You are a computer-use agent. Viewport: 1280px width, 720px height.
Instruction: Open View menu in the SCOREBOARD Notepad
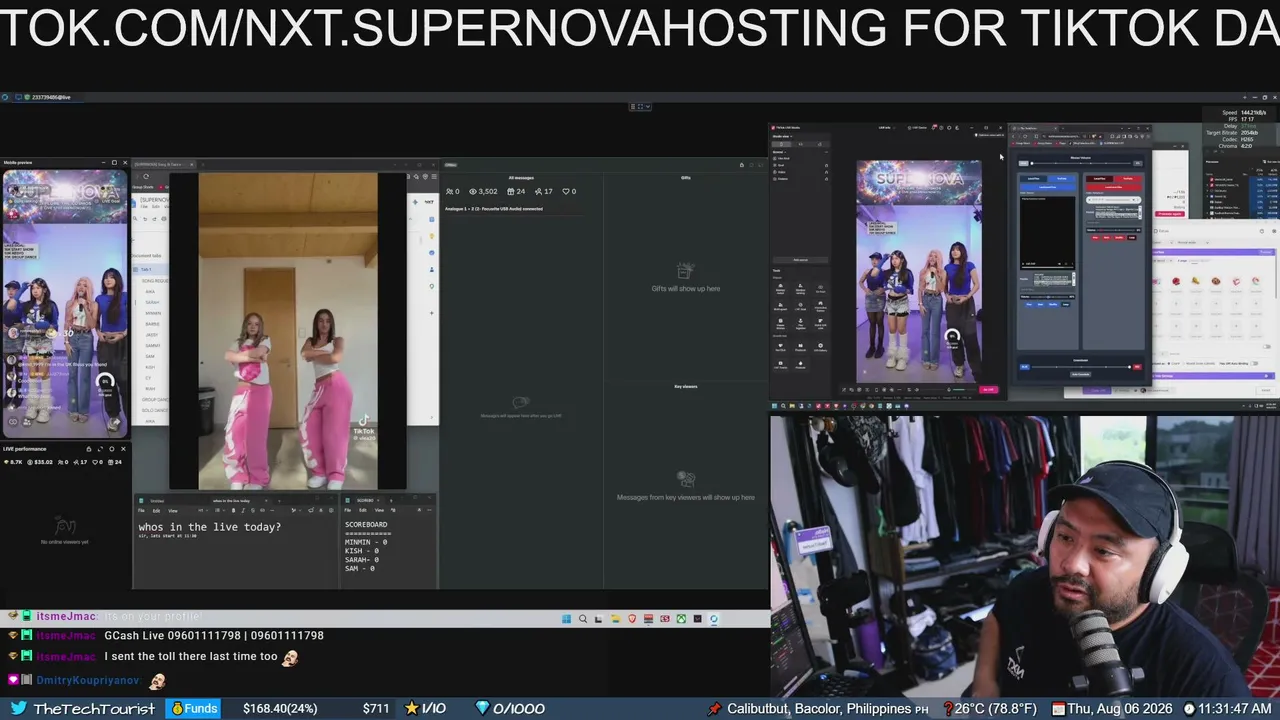point(379,510)
